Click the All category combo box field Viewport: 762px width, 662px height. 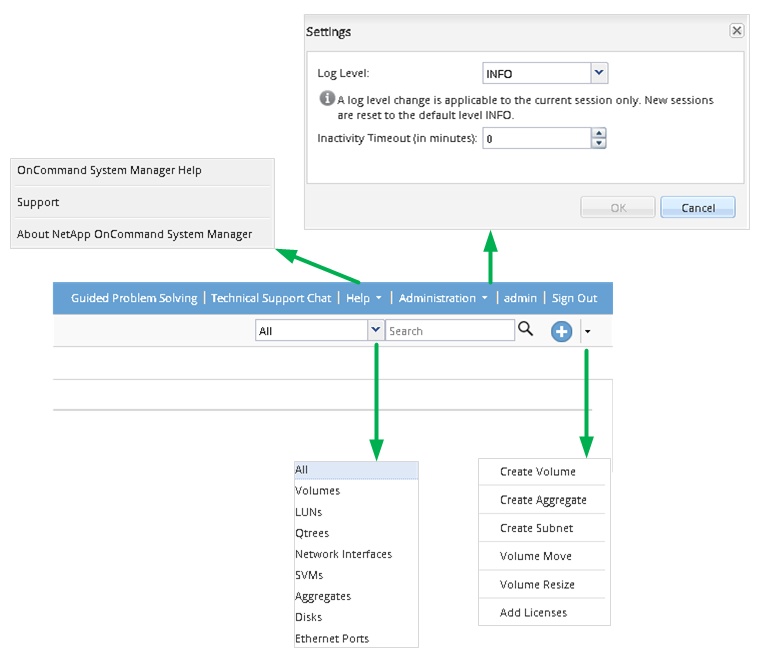click(x=312, y=331)
